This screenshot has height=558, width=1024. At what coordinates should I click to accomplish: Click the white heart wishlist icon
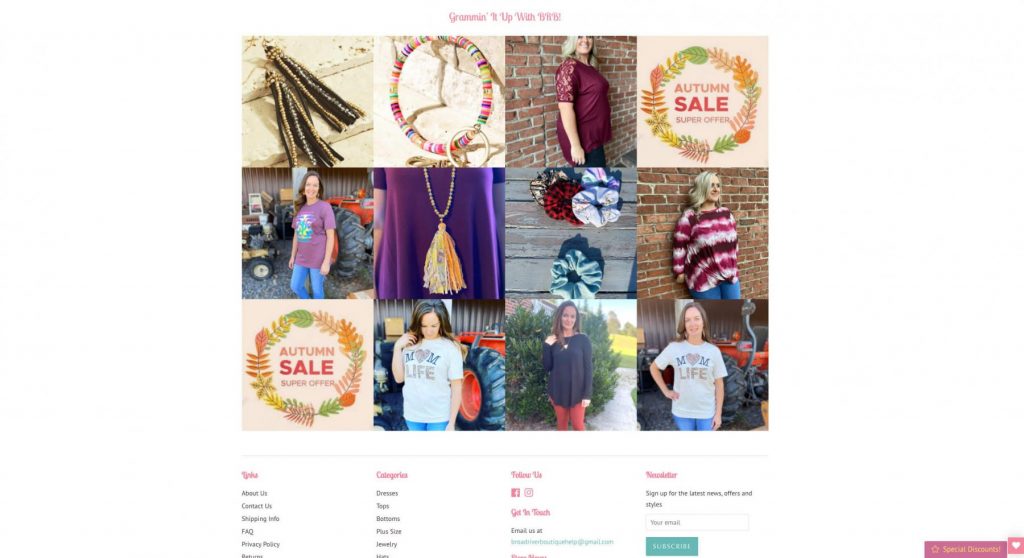[1016, 546]
